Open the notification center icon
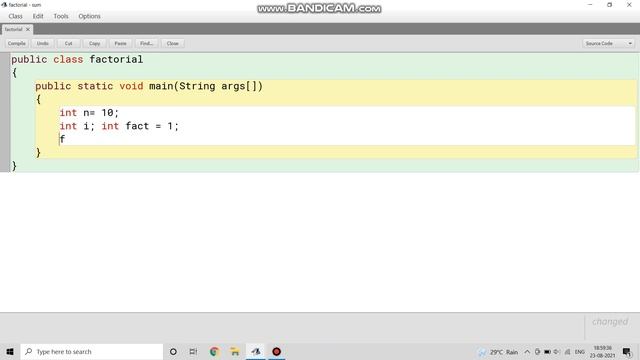The width and height of the screenshot is (640, 360). [627, 352]
